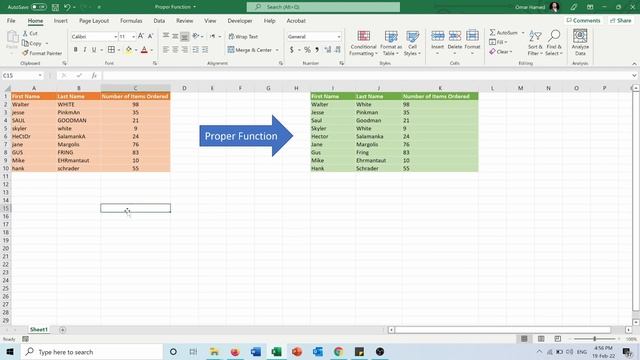Open Cell Styles gallery

point(412,43)
